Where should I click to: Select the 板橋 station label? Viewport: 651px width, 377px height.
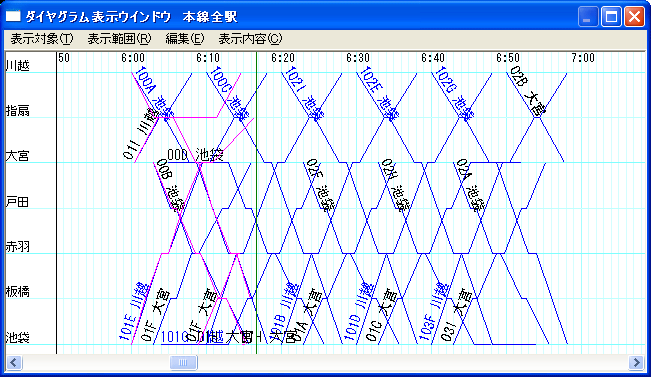click(17, 291)
